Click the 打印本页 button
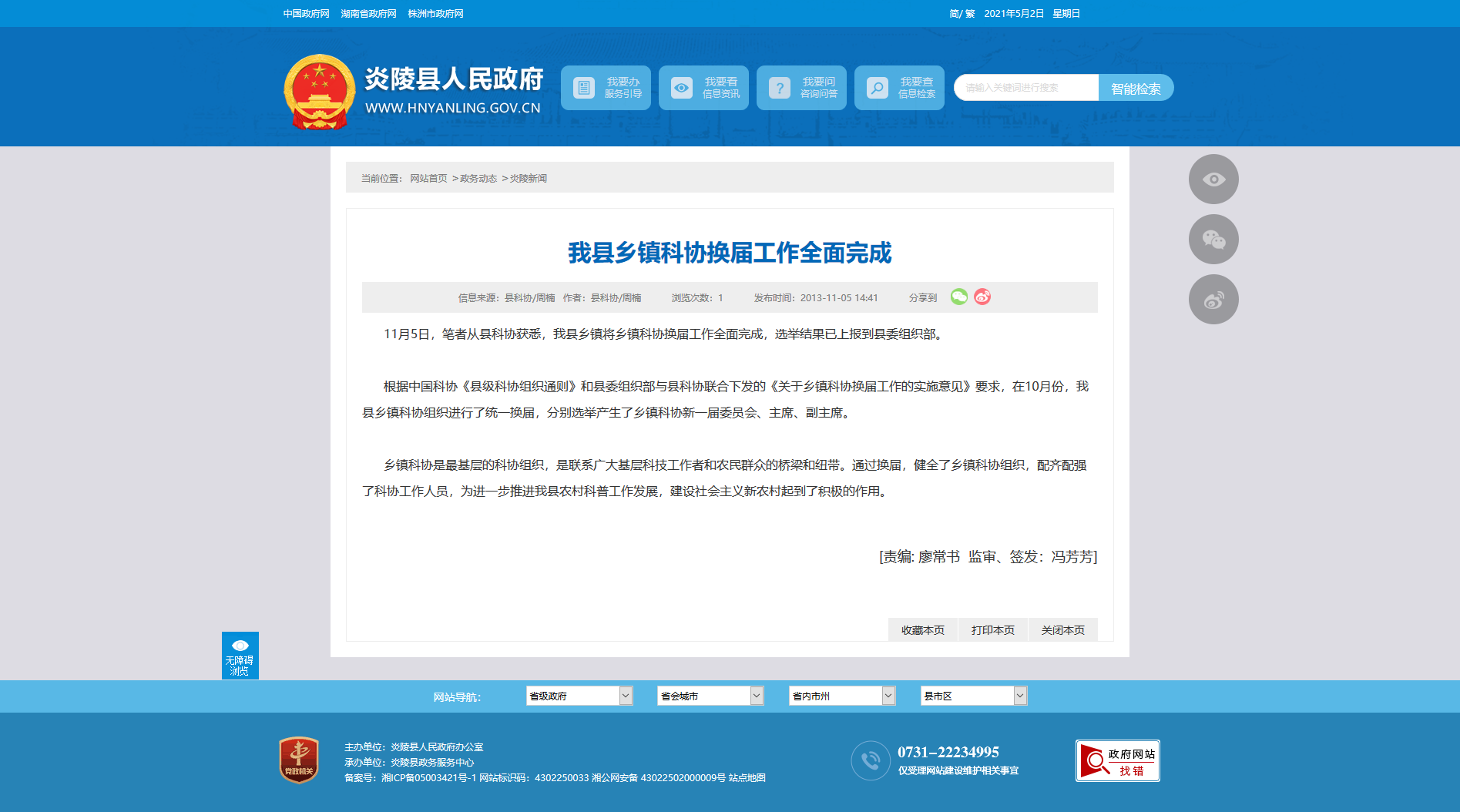The image size is (1460, 812). click(992, 630)
